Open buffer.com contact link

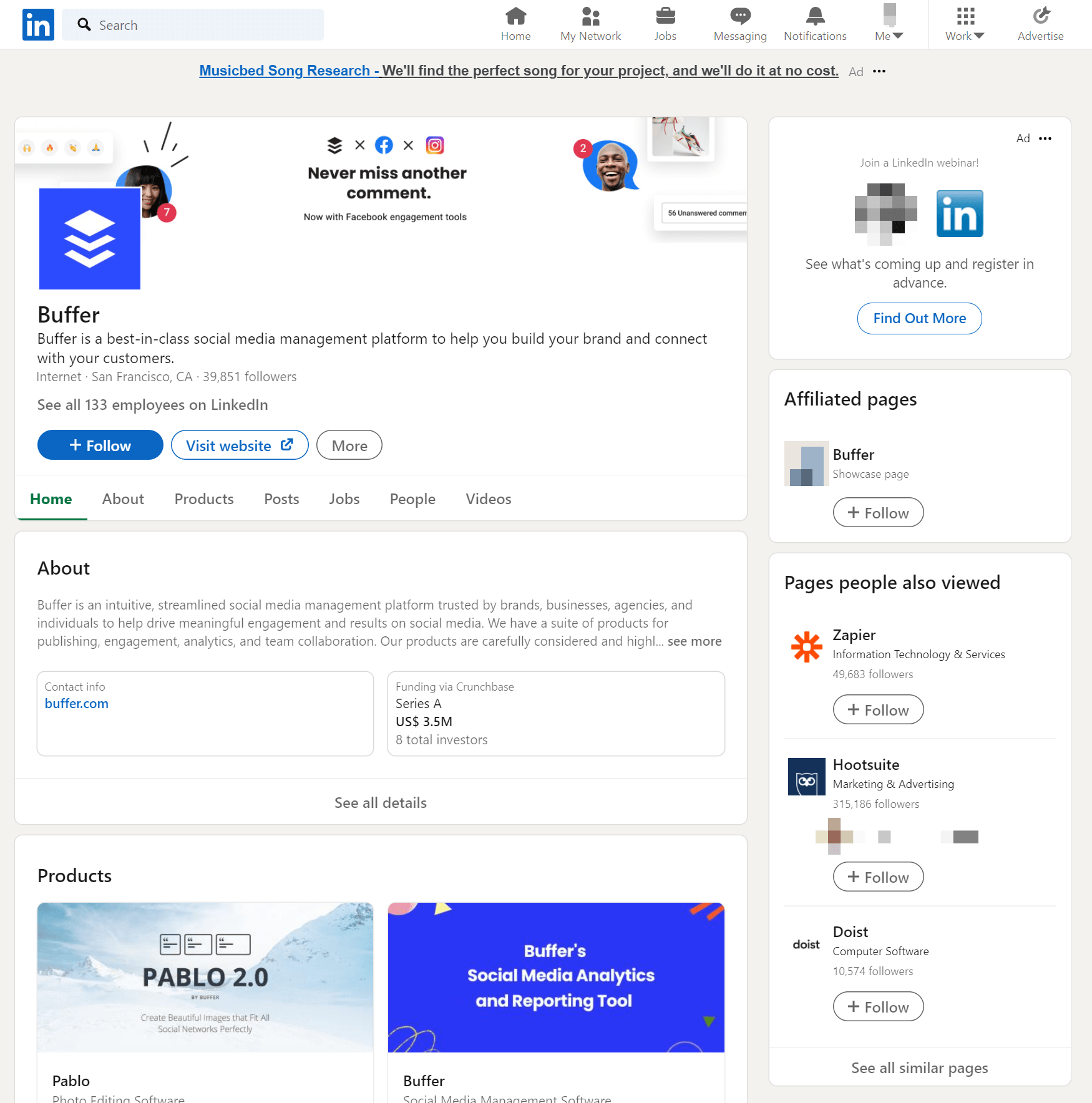(x=77, y=703)
